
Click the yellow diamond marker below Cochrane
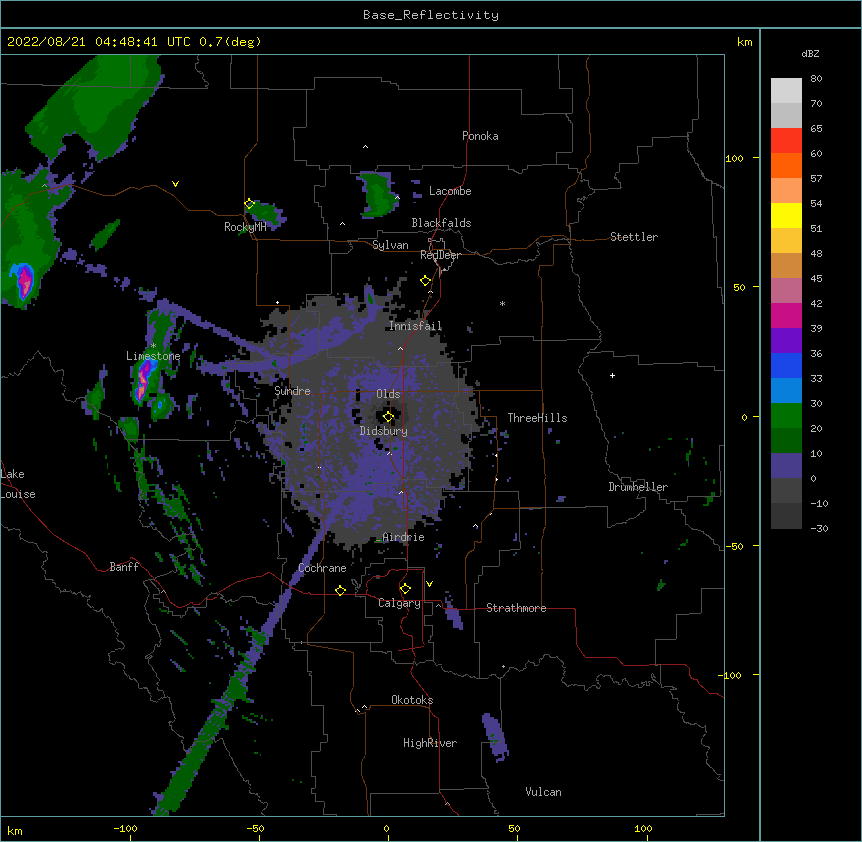click(340, 590)
